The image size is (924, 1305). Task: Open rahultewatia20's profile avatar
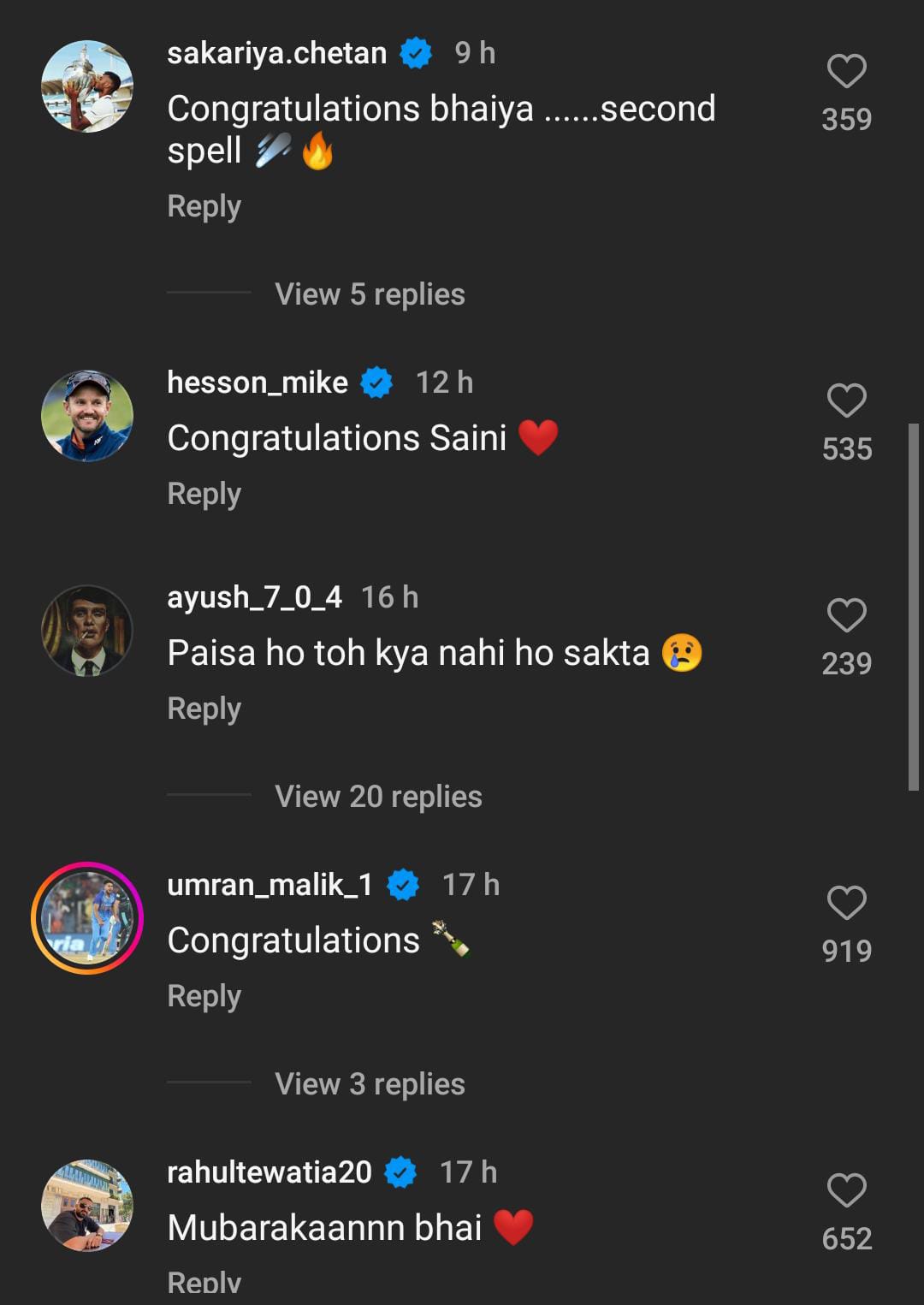coord(87,1206)
